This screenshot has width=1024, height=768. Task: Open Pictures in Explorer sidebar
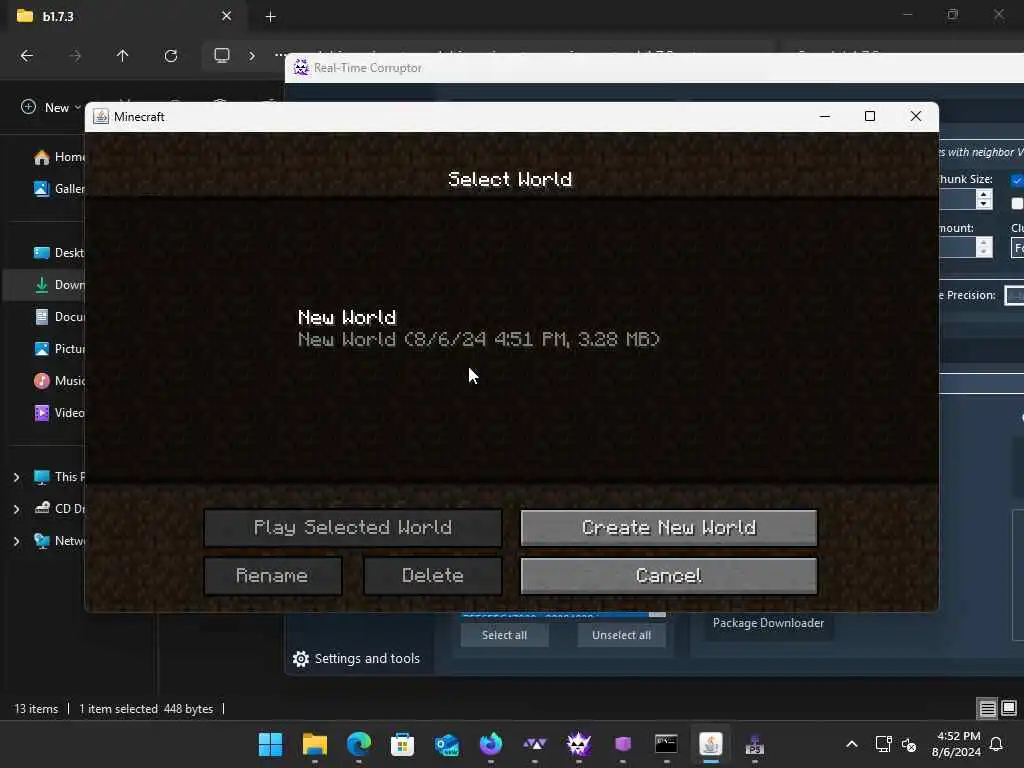pos(59,349)
